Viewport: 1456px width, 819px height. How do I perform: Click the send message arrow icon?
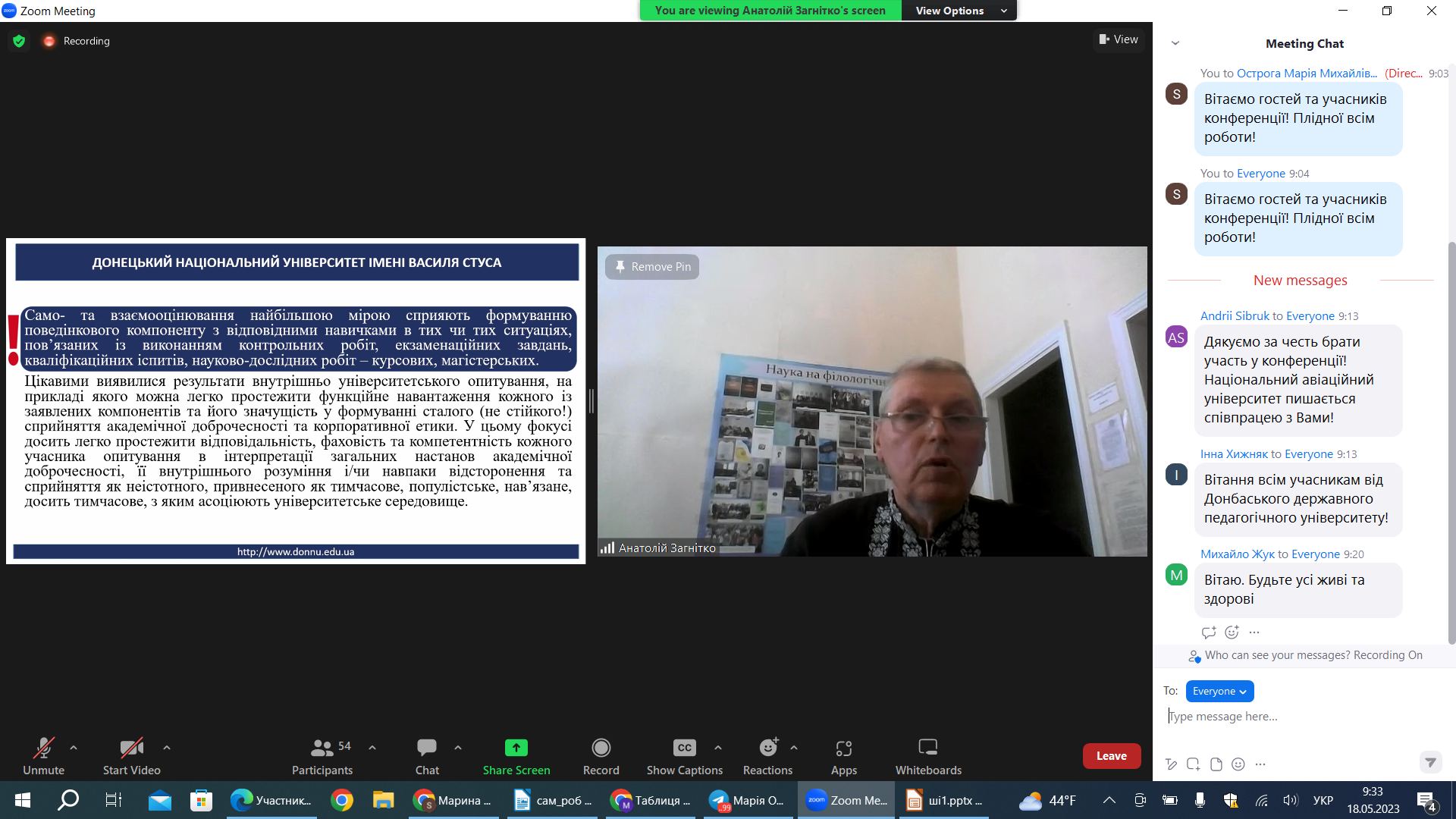(1429, 762)
